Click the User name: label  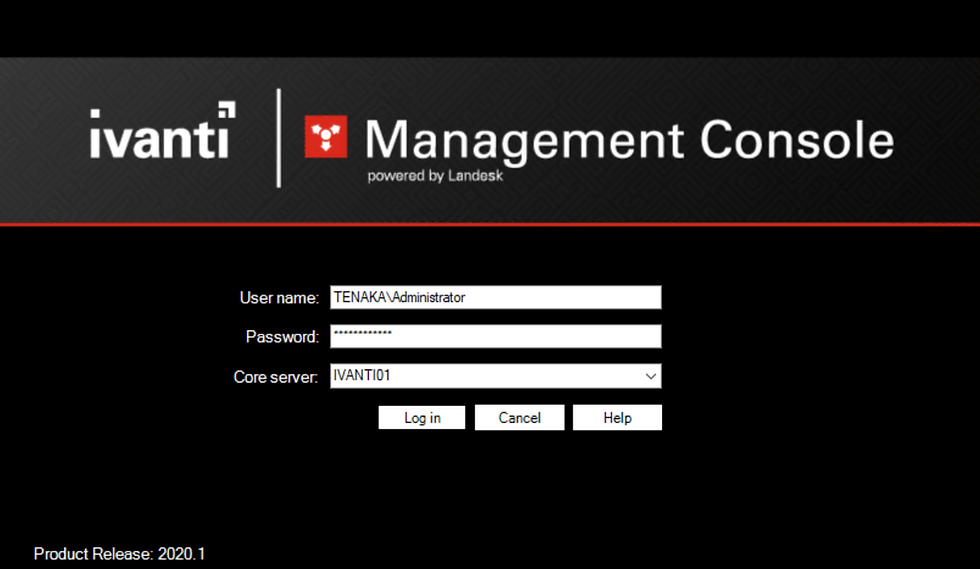279,298
